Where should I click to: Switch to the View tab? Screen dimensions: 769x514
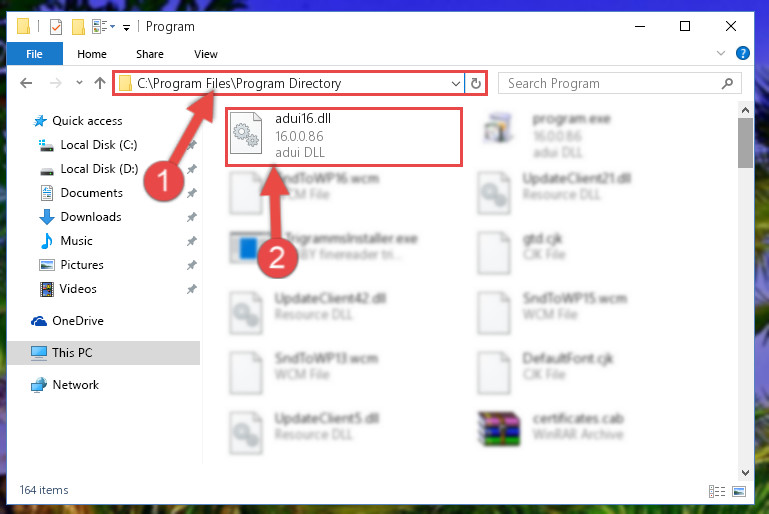coord(205,54)
